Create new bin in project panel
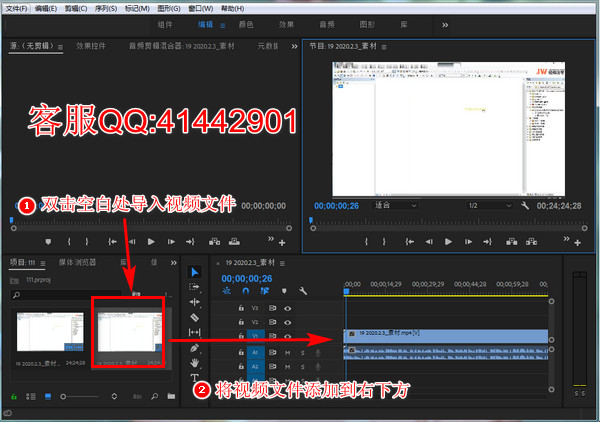 pos(171,396)
